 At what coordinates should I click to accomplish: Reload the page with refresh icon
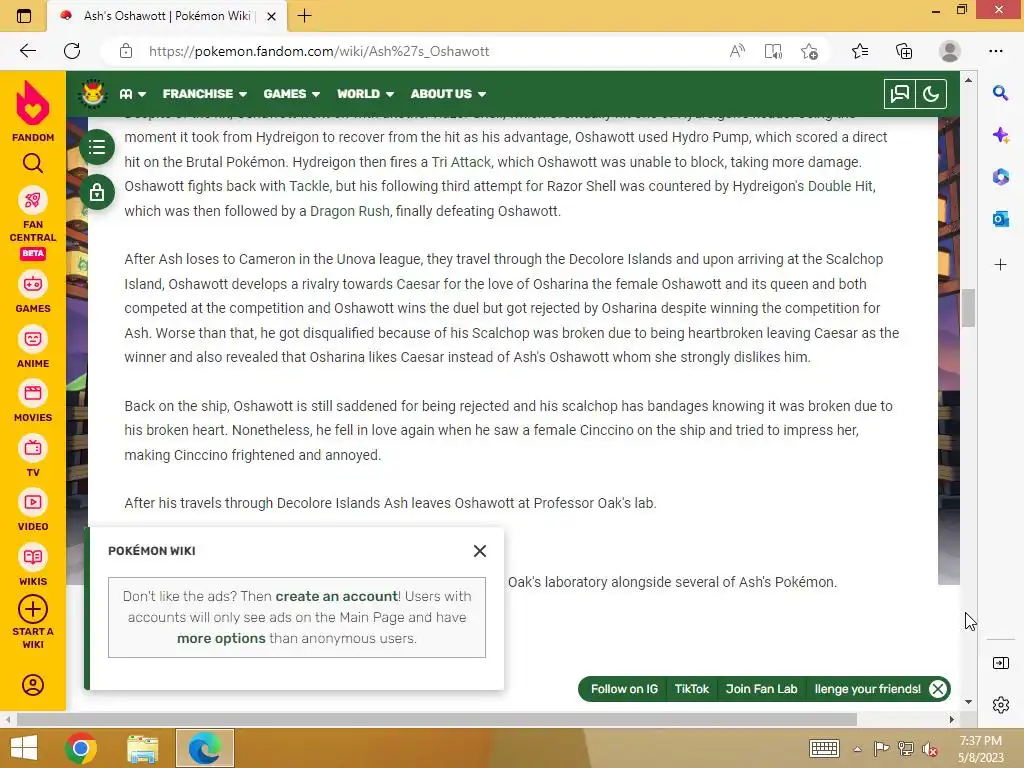coord(72,51)
